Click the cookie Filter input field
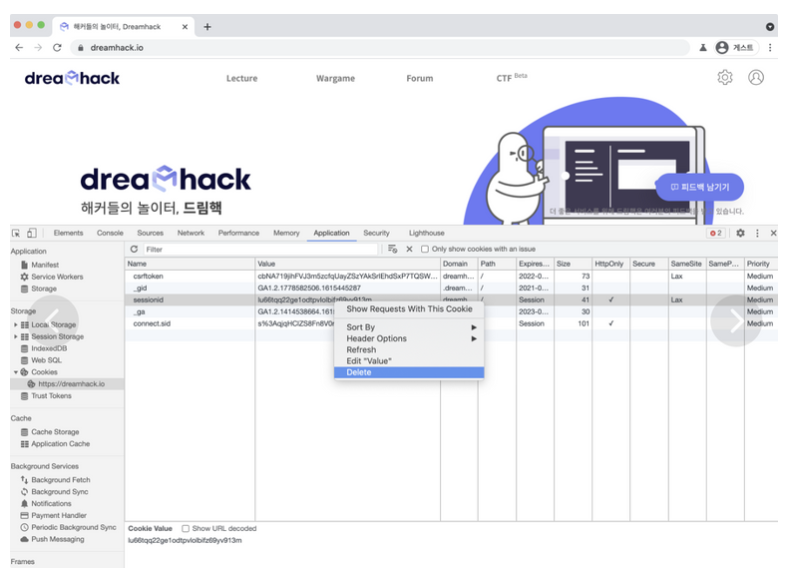Image resolution: width=800 pixels, height=586 pixels. click(x=260, y=249)
